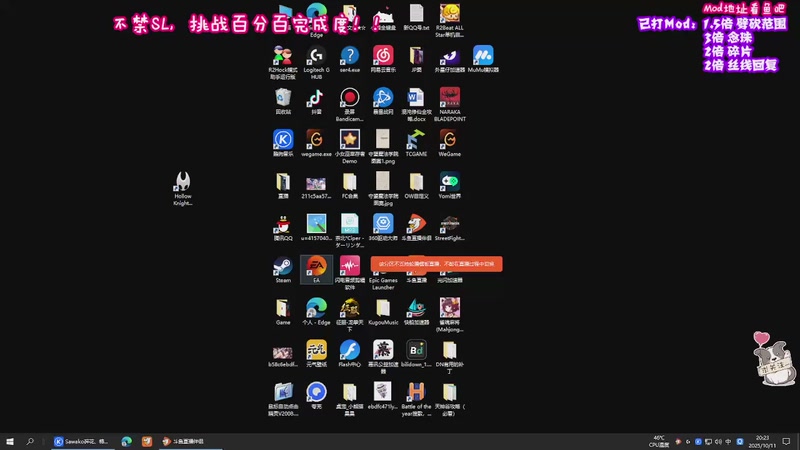Select the b58c6ebdf image file
800x450 pixels.
pos(283,356)
